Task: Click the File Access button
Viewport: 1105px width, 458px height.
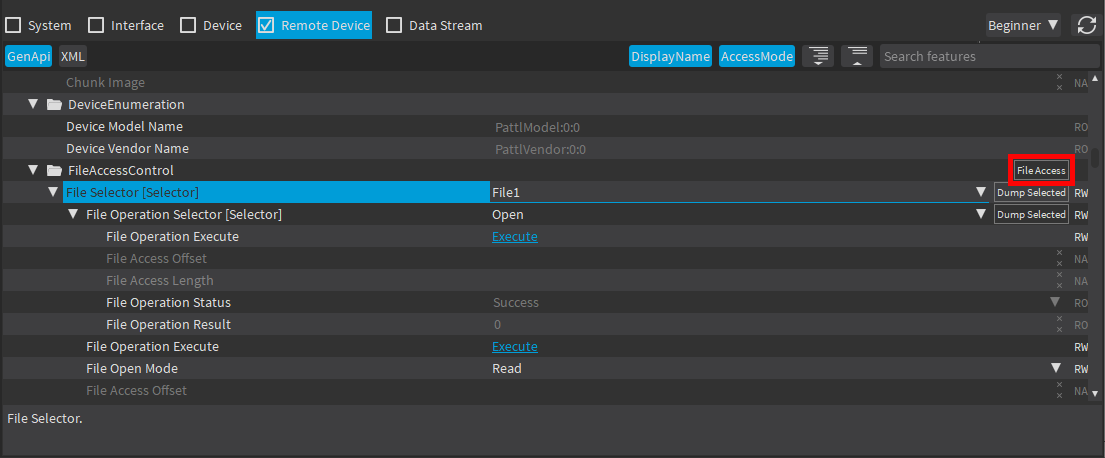Action: (x=1041, y=171)
